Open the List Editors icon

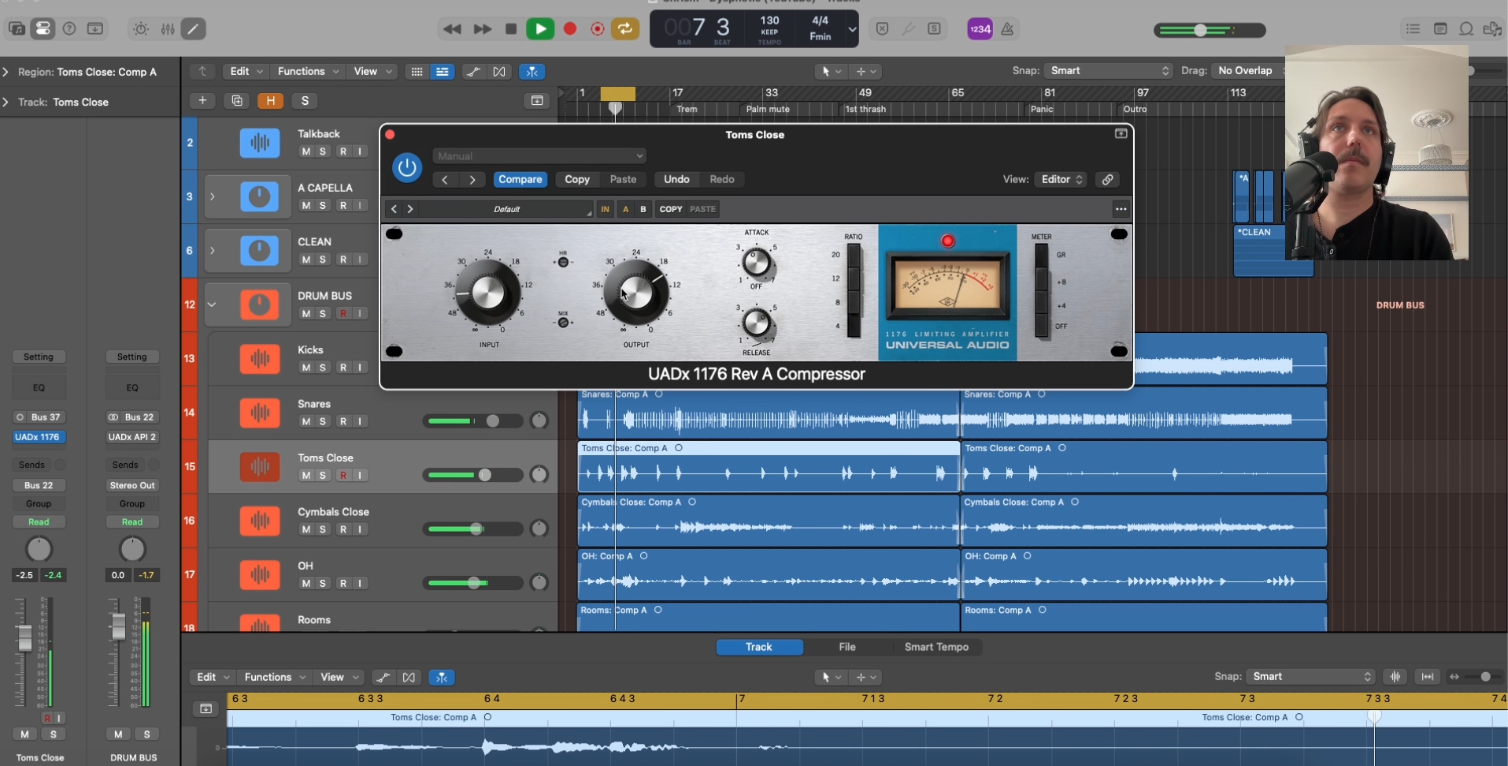pyautogui.click(x=1413, y=29)
